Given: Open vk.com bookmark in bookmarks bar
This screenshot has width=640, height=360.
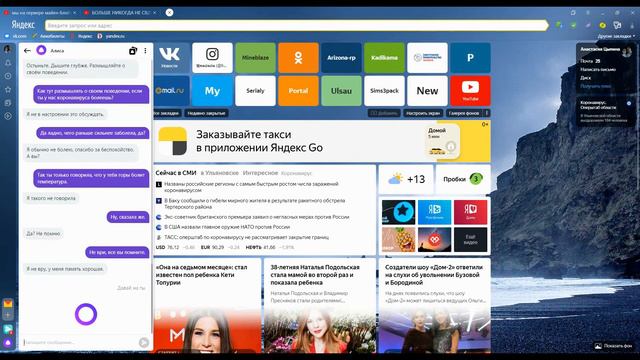Looking at the screenshot, I should pyautogui.click(x=16, y=36).
